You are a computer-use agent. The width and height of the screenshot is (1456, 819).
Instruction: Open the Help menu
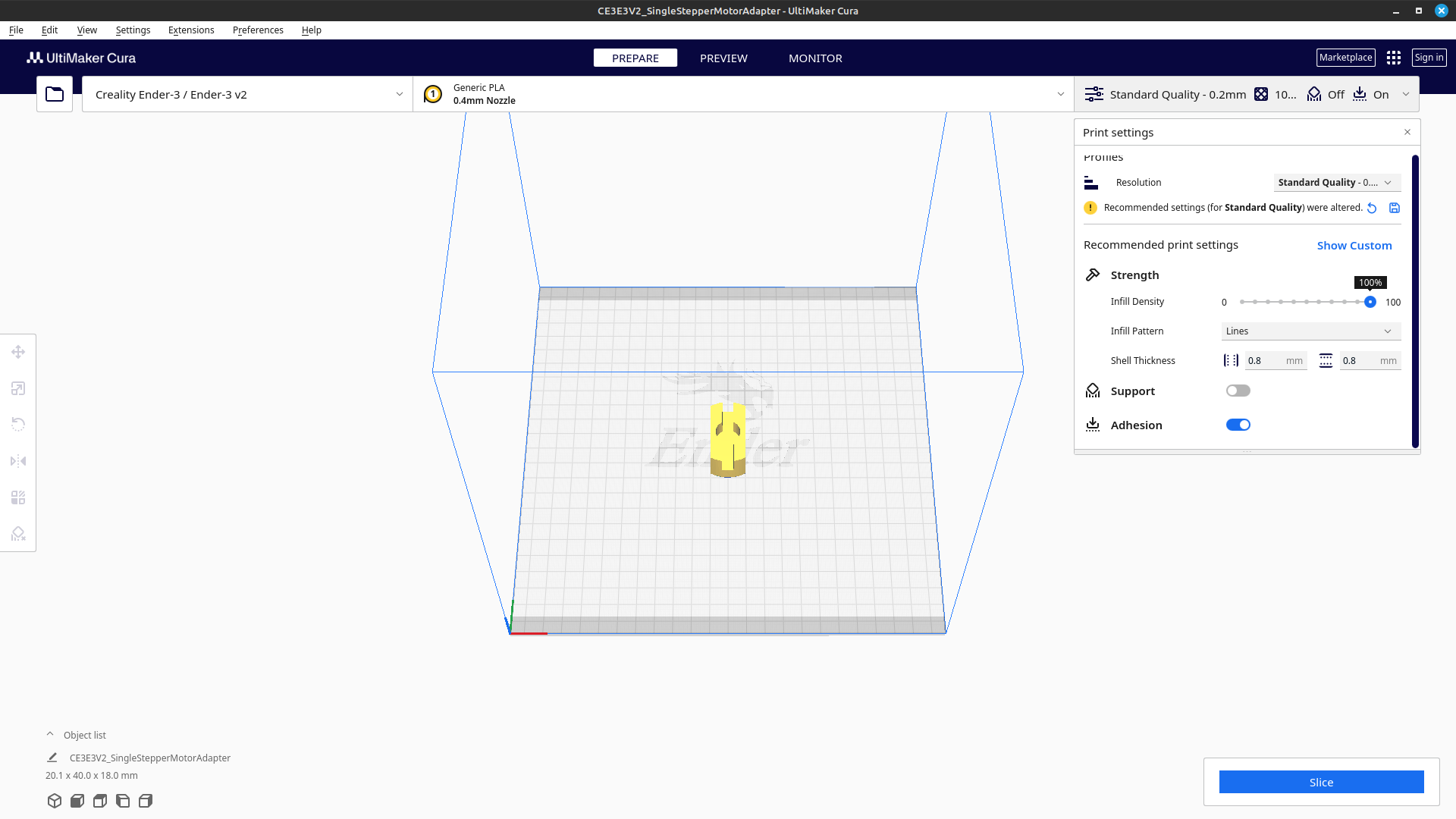[312, 30]
